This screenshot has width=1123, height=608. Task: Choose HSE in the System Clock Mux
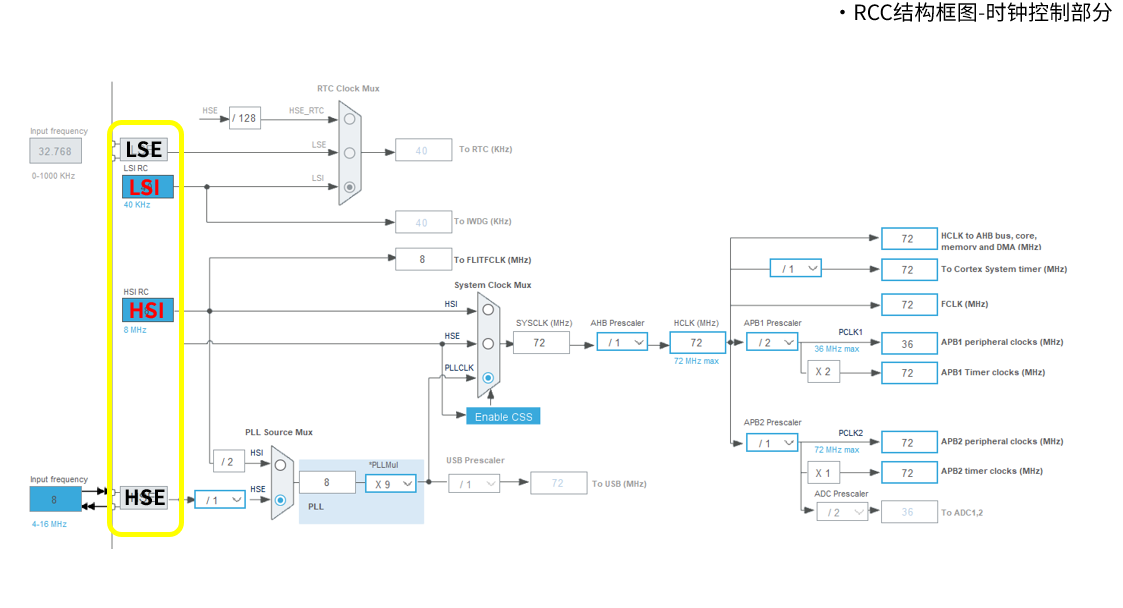click(x=488, y=344)
